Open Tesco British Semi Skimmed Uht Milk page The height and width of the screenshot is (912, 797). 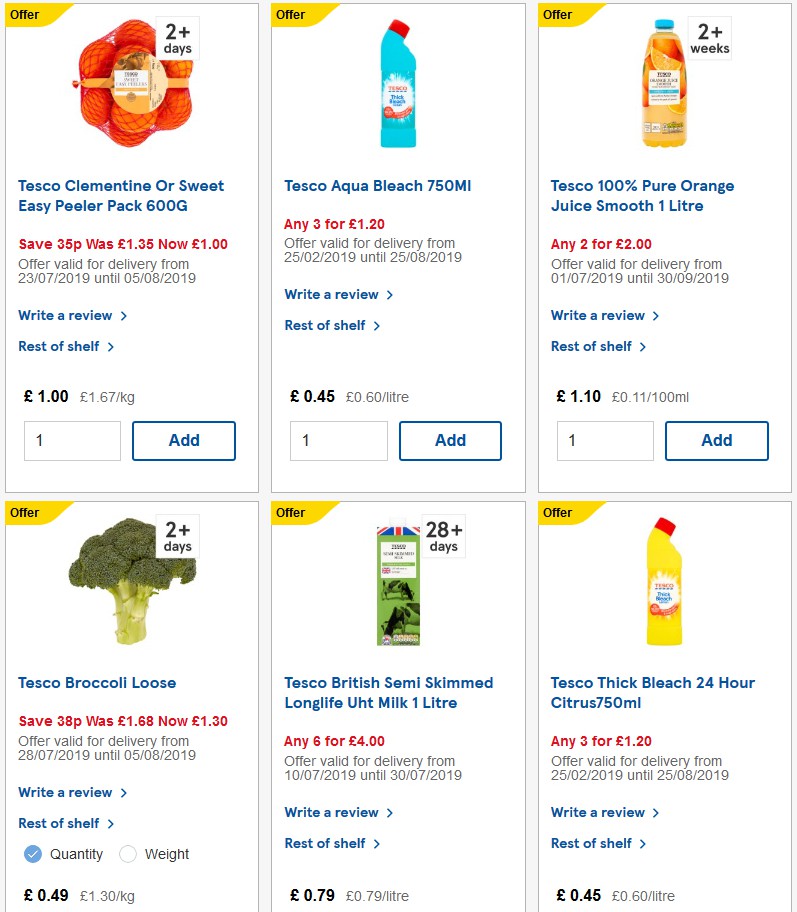pyautogui.click(x=388, y=692)
